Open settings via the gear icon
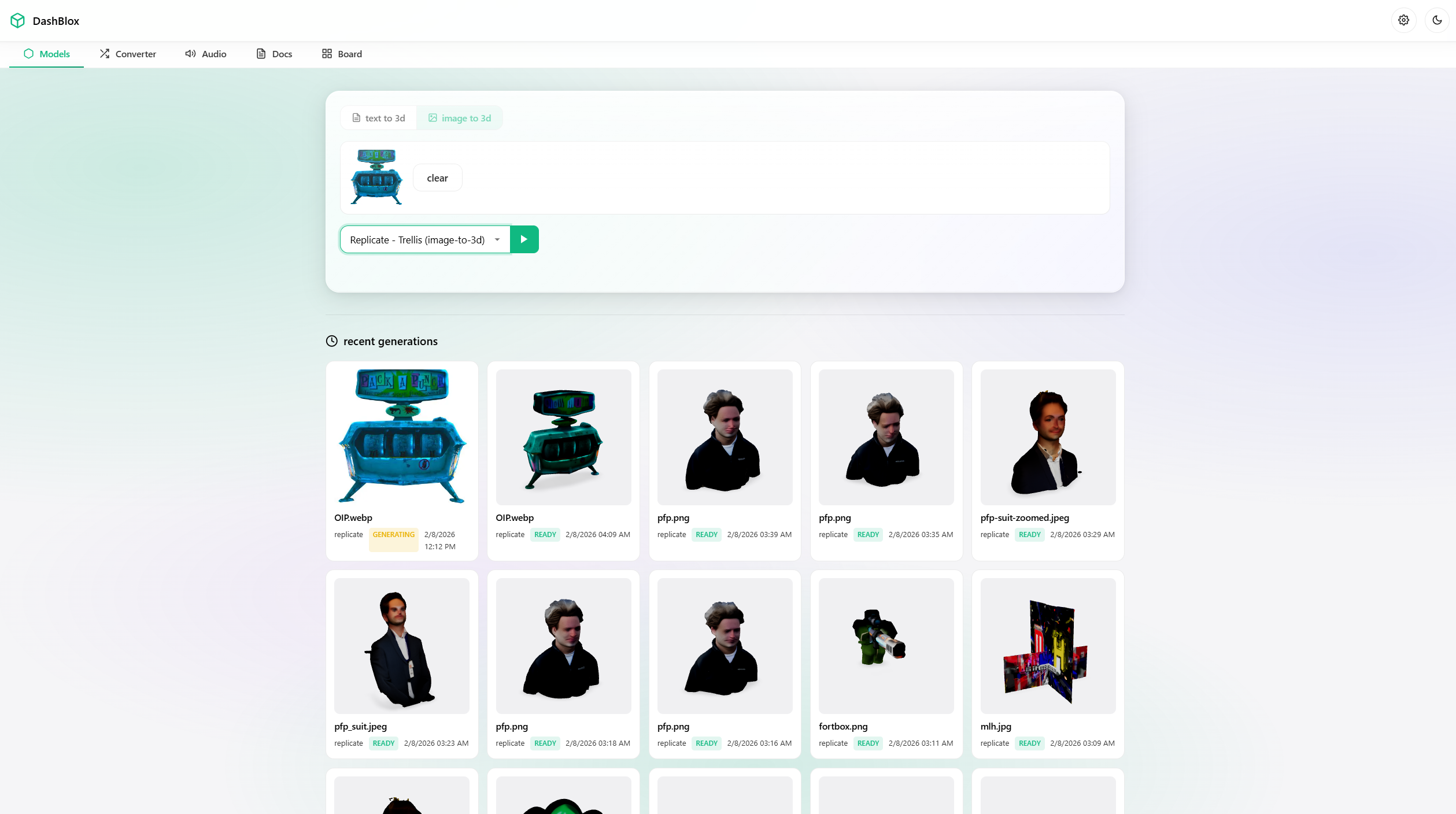 click(1403, 20)
